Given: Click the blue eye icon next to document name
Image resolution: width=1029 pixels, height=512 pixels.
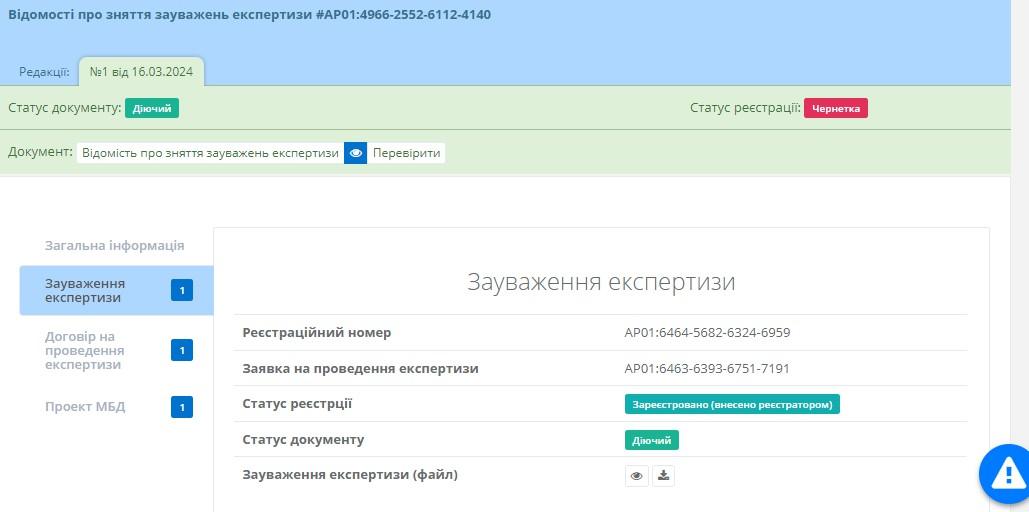Looking at the screenshot, I should click(355, 153).
